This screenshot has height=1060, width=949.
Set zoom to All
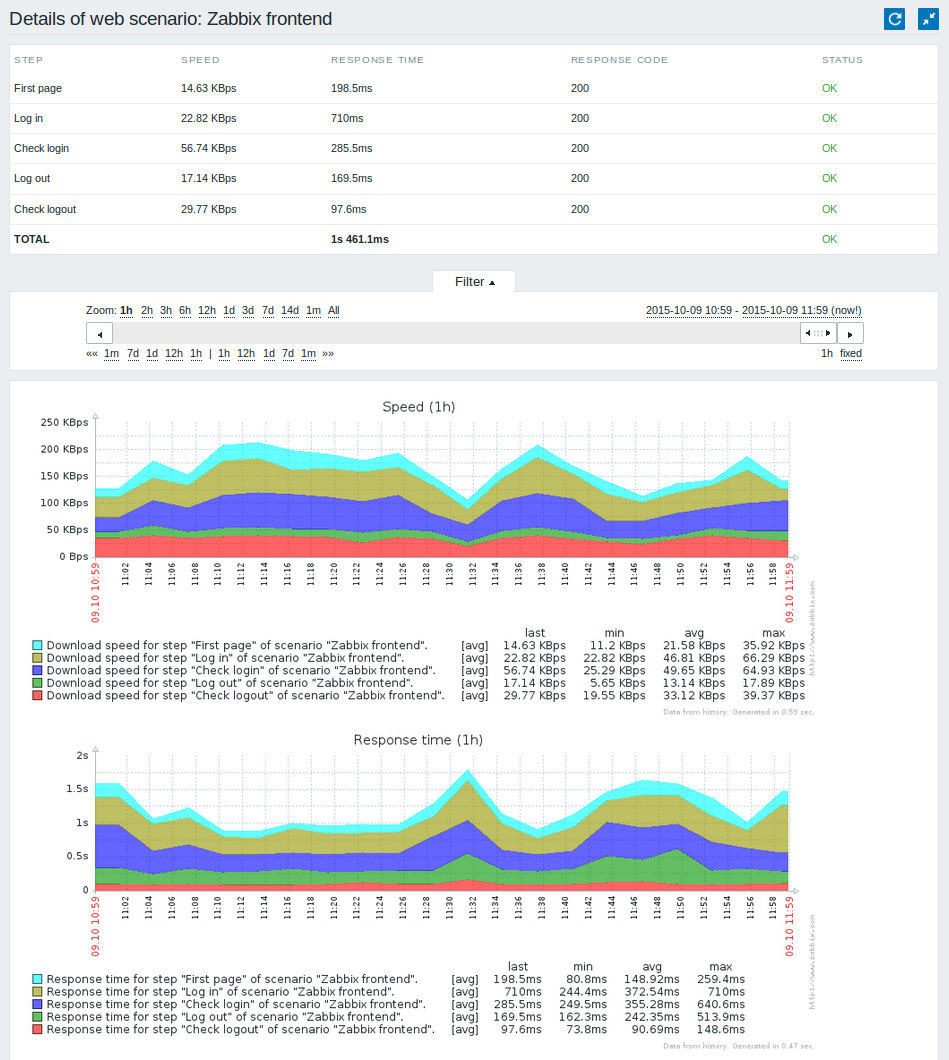point(333,310)
